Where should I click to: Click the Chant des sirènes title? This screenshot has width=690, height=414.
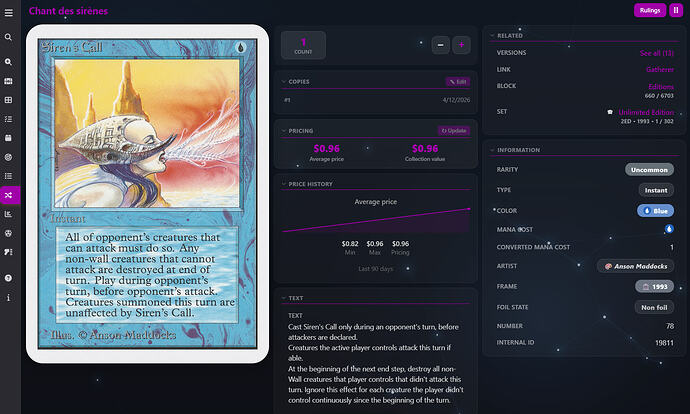pos(68,11)
